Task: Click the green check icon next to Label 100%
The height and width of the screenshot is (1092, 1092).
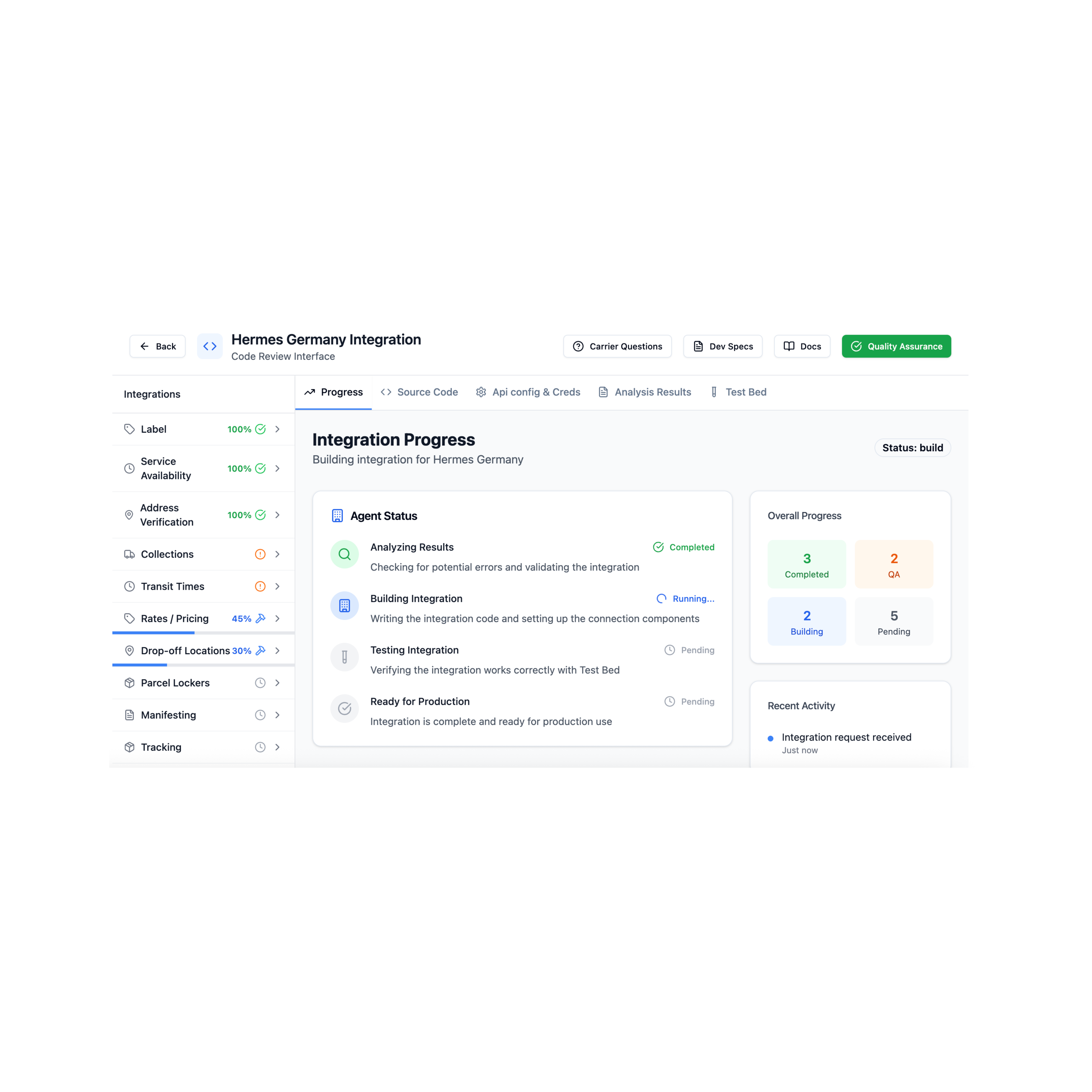Action: click(x=260, y=429)
